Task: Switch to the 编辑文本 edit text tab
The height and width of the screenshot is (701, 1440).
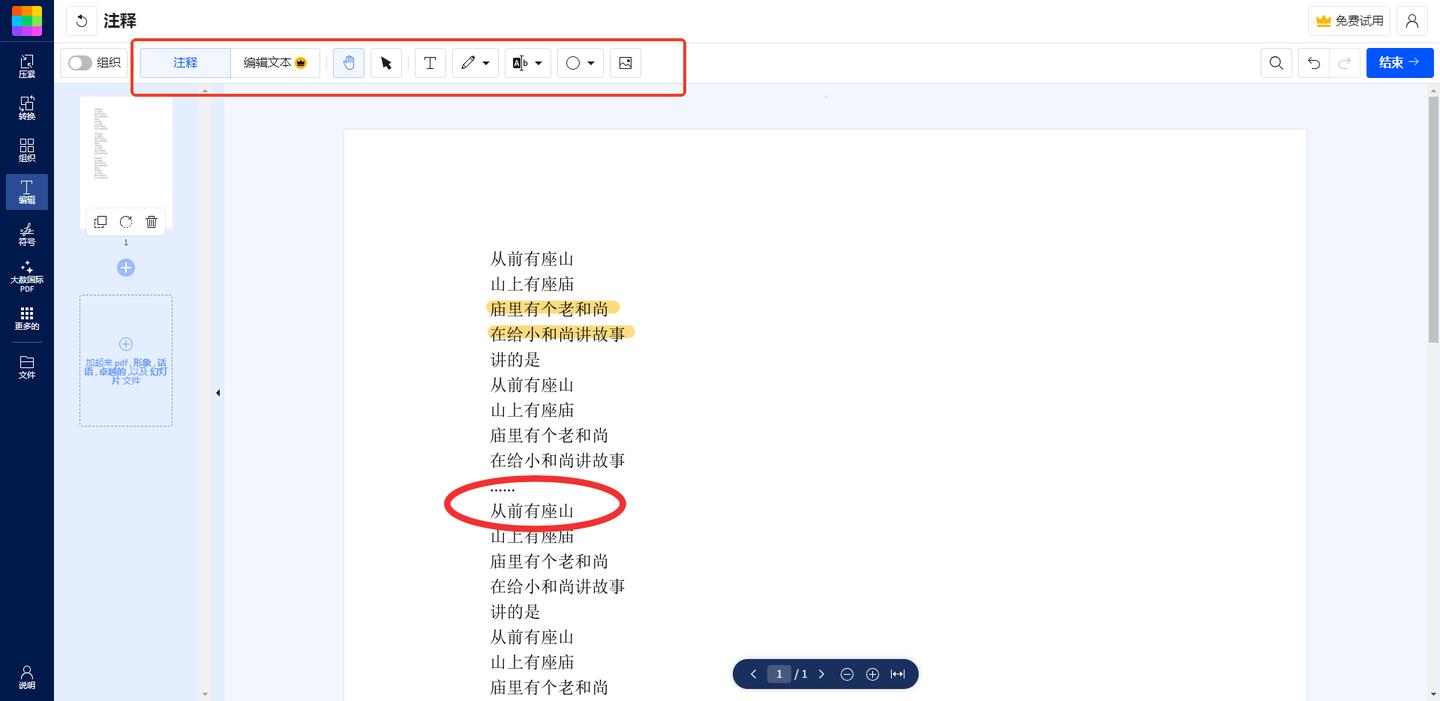Action: pos(269,62)
